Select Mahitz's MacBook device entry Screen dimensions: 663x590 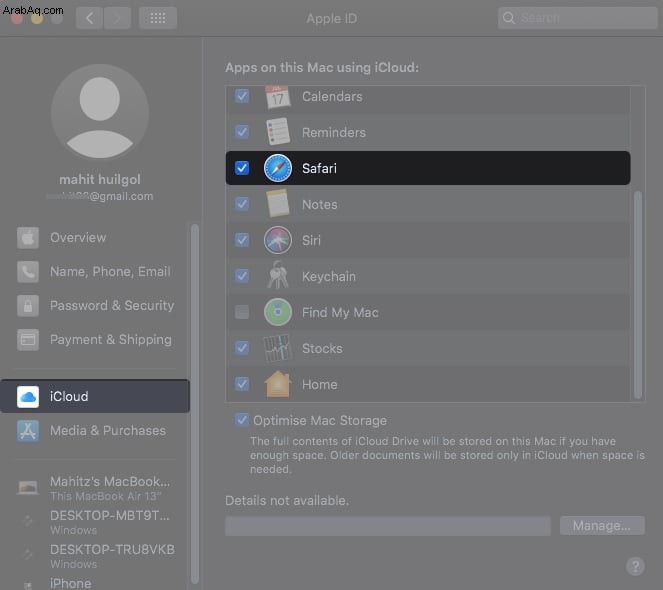(x=95, y=488)
